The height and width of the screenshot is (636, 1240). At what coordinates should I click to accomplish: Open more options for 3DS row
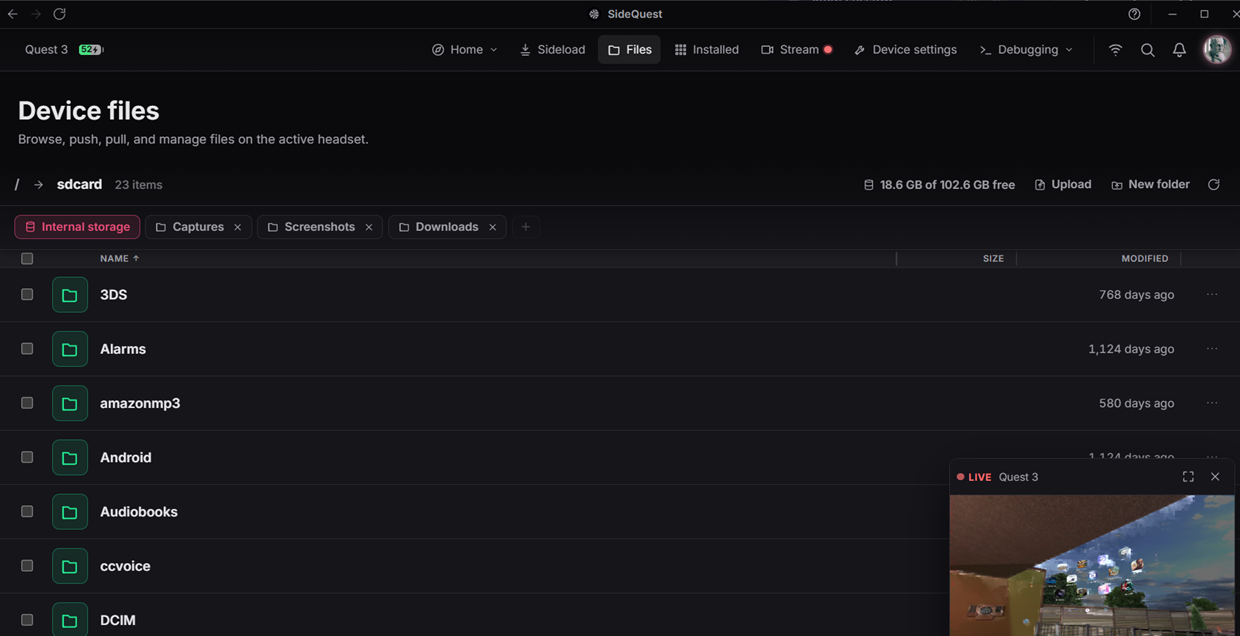coord(1212,295)
